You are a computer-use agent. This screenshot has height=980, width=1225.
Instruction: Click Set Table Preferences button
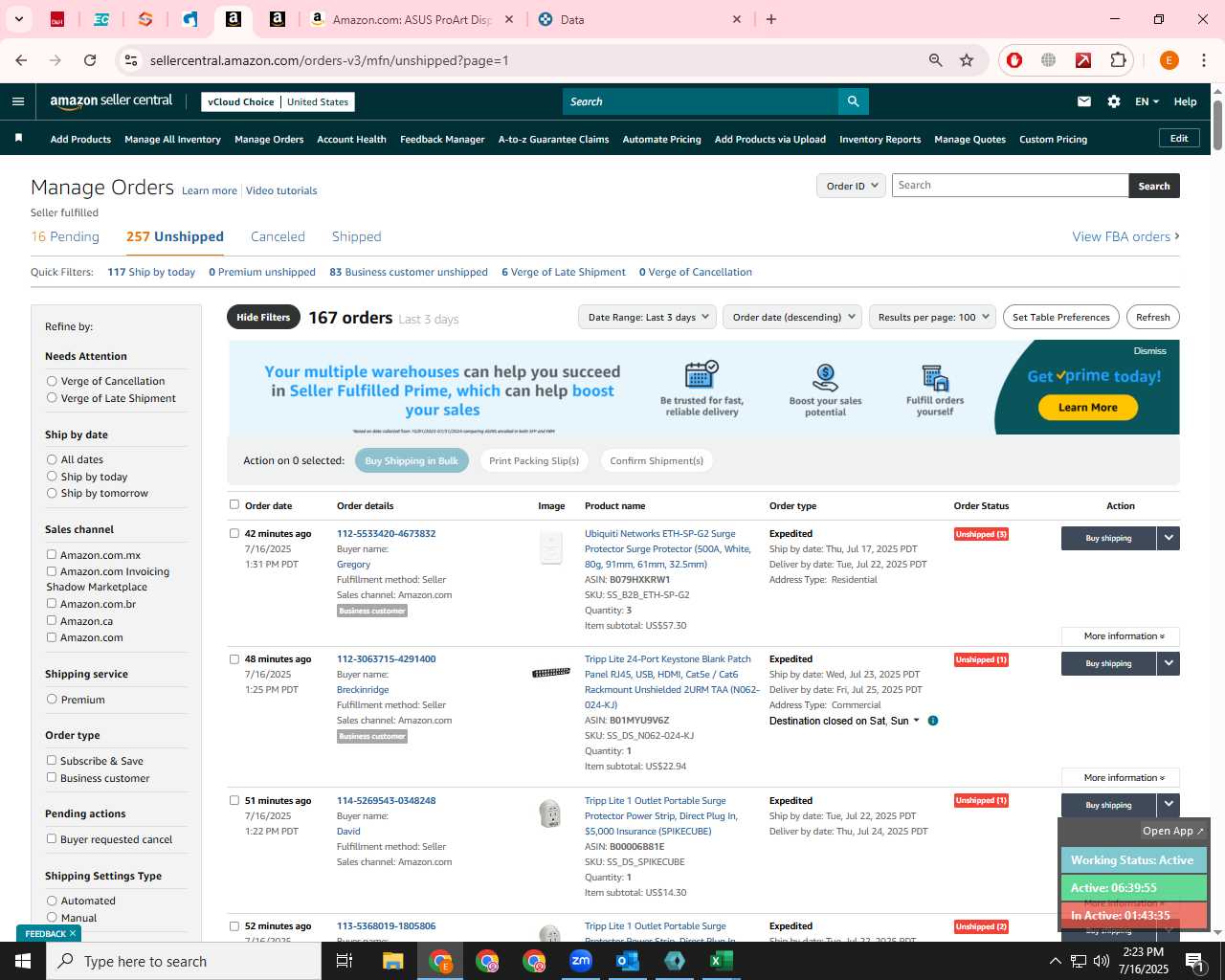click(x=1061, y=317)
